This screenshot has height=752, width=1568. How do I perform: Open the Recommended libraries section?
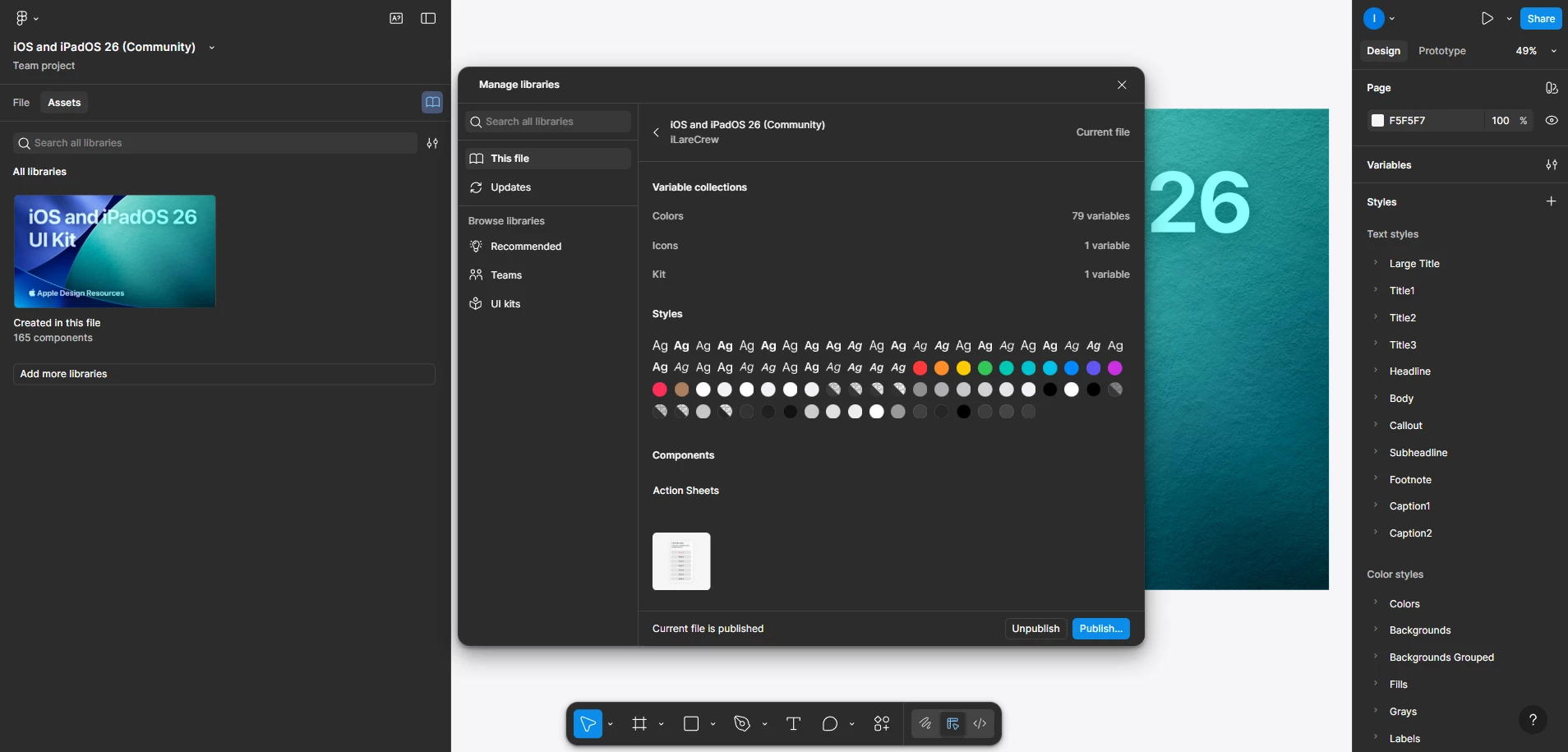(x=548, y=247)
